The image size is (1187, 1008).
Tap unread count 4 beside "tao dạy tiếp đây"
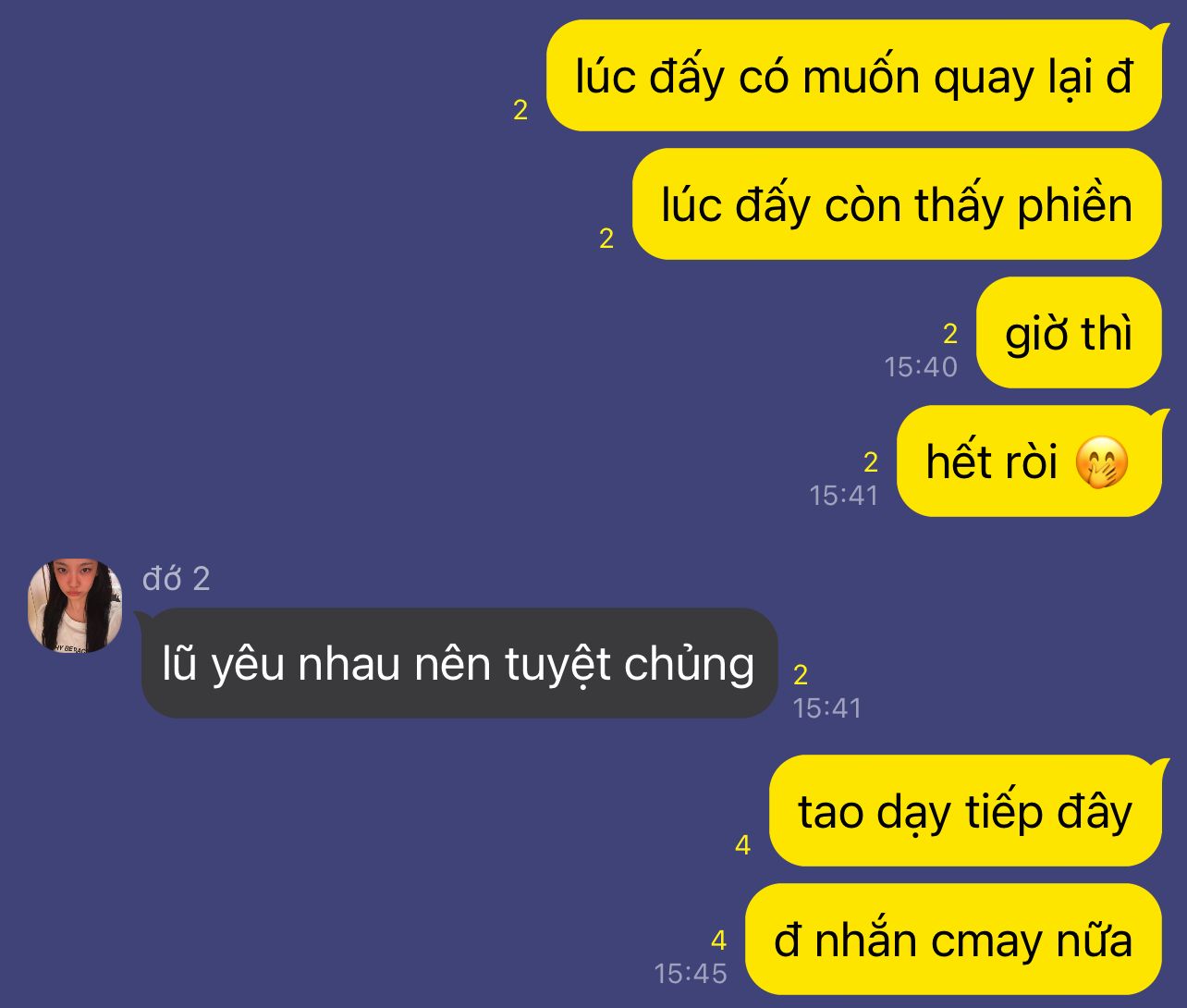(742, 845)
